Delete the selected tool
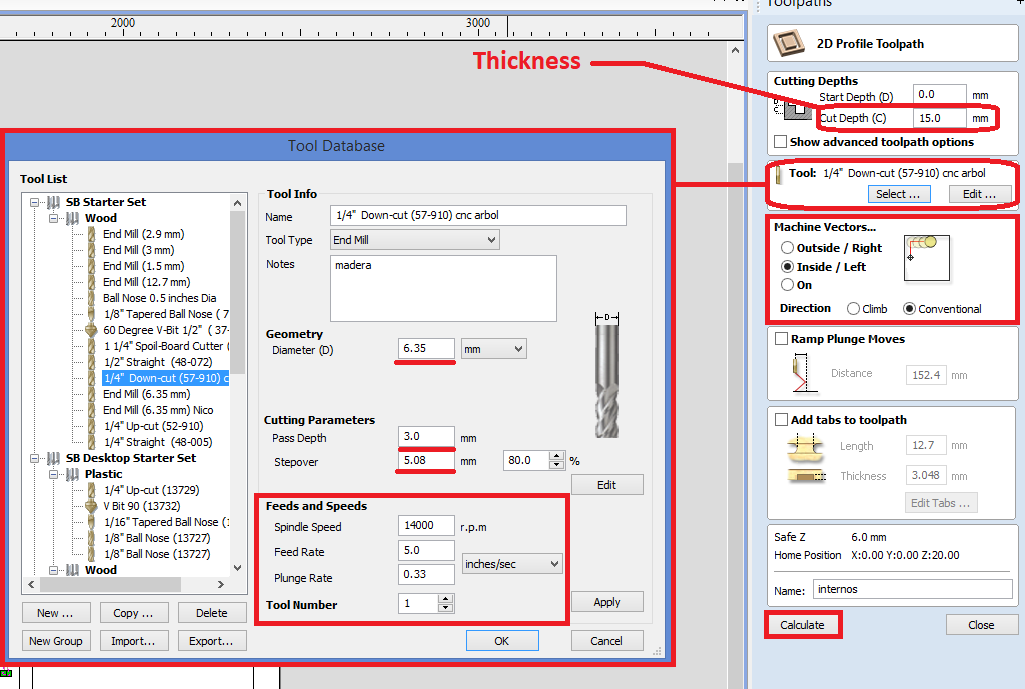This screenshot has height=689, width=1025. [x=212, y=613]
